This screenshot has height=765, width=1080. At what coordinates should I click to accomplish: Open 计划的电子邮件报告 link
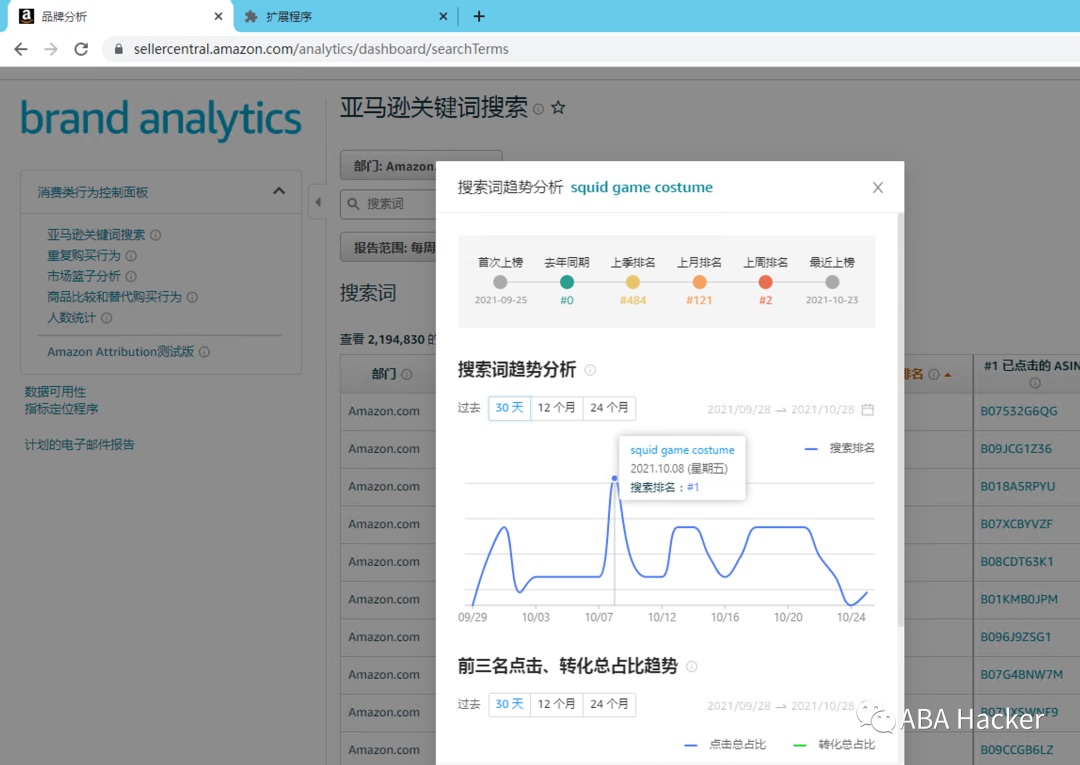80,444
